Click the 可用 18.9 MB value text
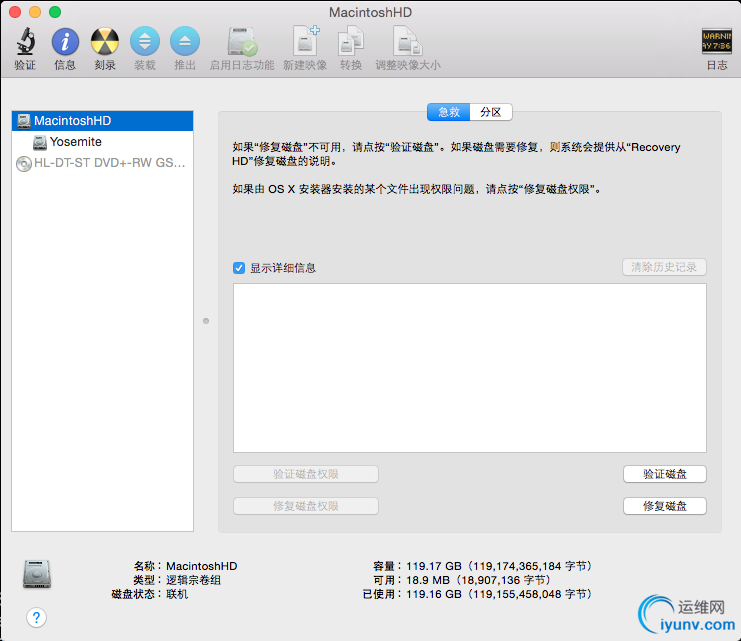The image size is (741, 641). pyautogui.click(x=478, y=580)
